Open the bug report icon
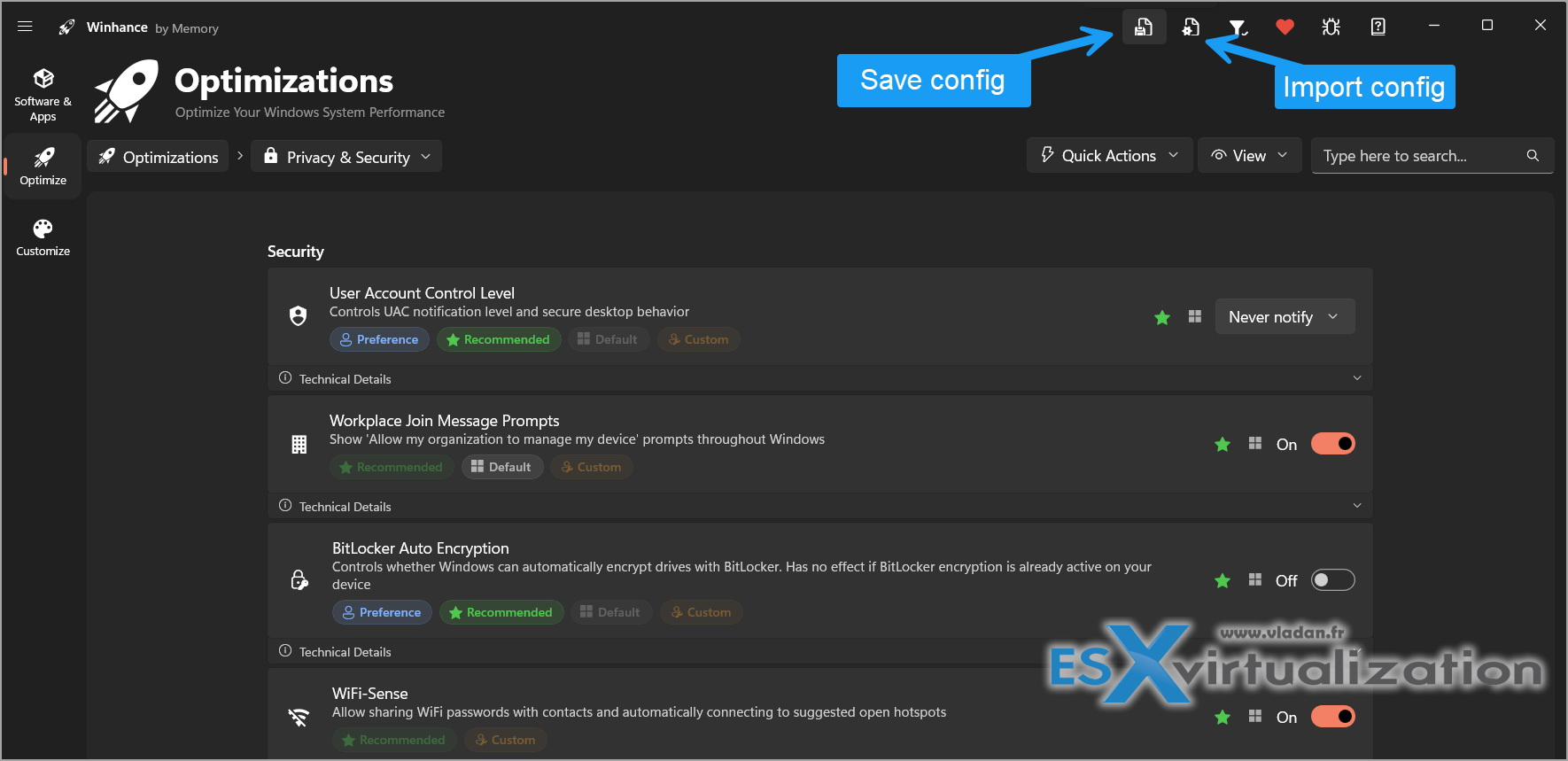Image resolution: width=1568 pixels, height=761 pixels. point(1331,27)
